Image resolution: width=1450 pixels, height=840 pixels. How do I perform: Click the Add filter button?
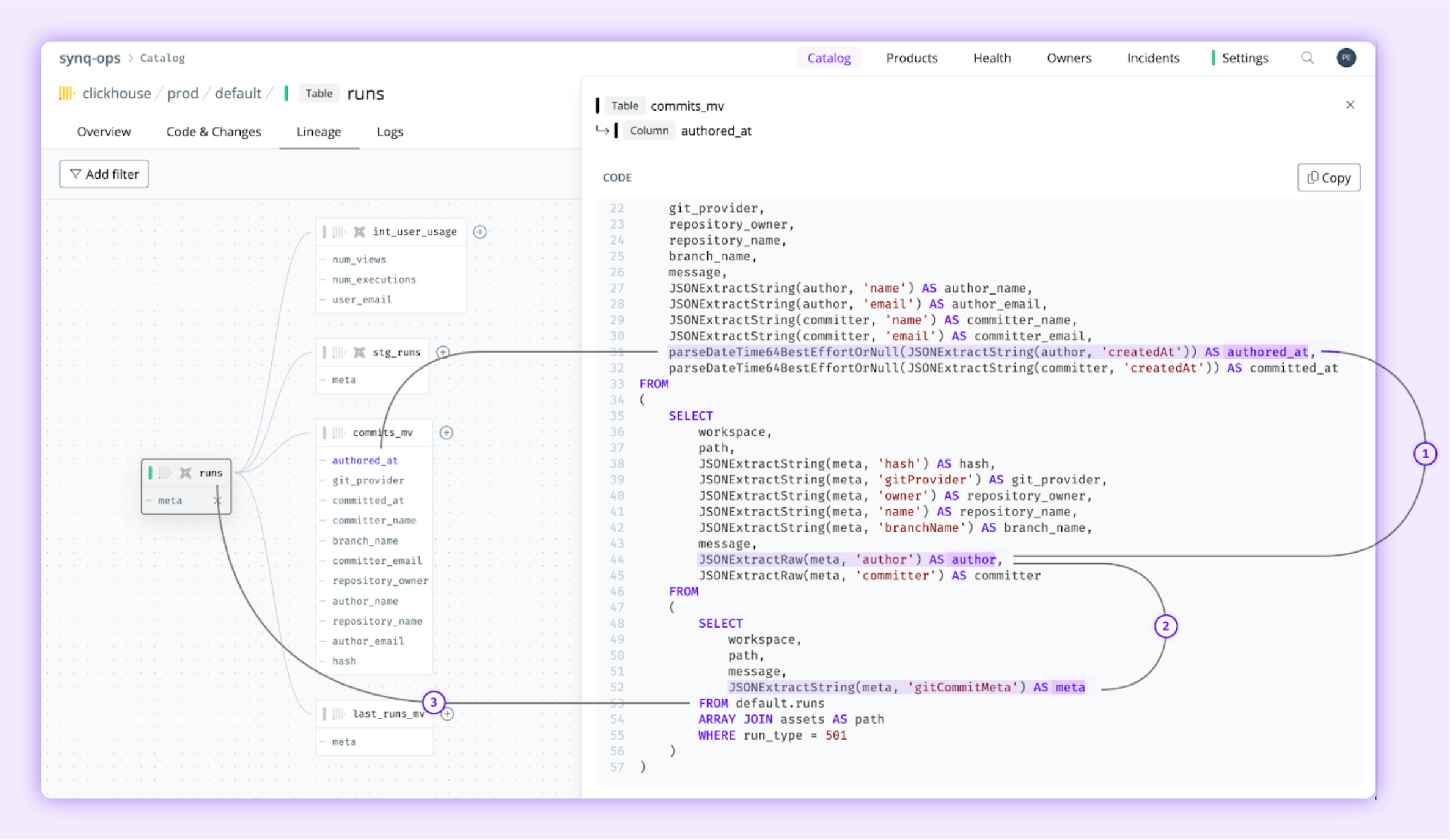coord(104,174)
